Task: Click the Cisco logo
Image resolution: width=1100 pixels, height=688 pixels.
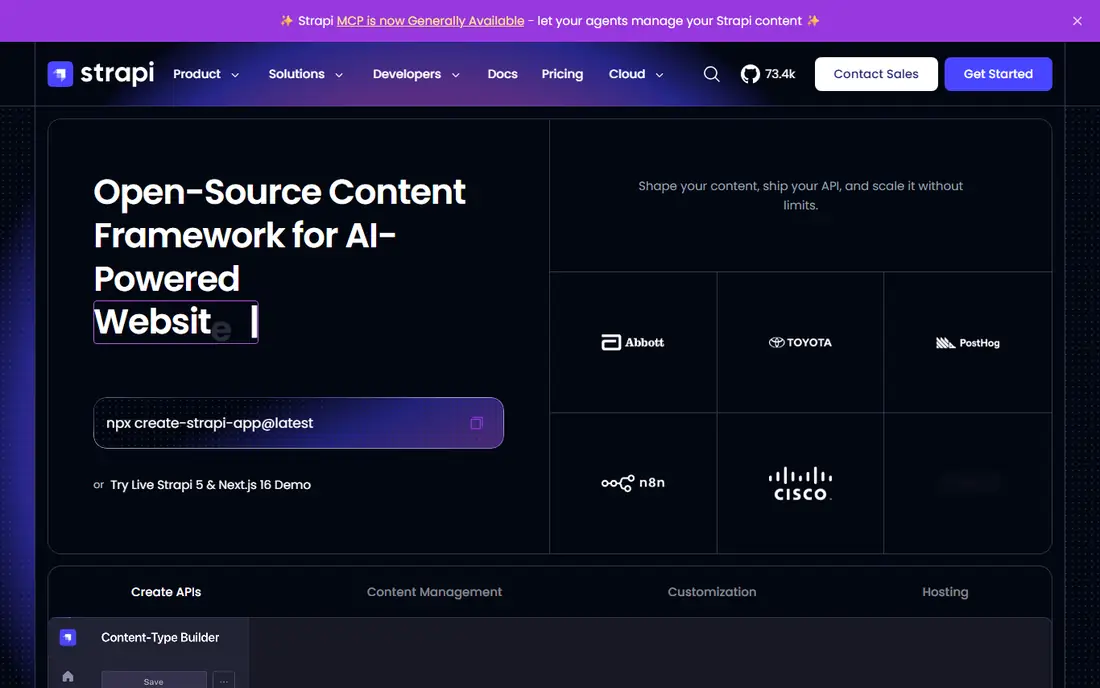Action: pos(800,483)
